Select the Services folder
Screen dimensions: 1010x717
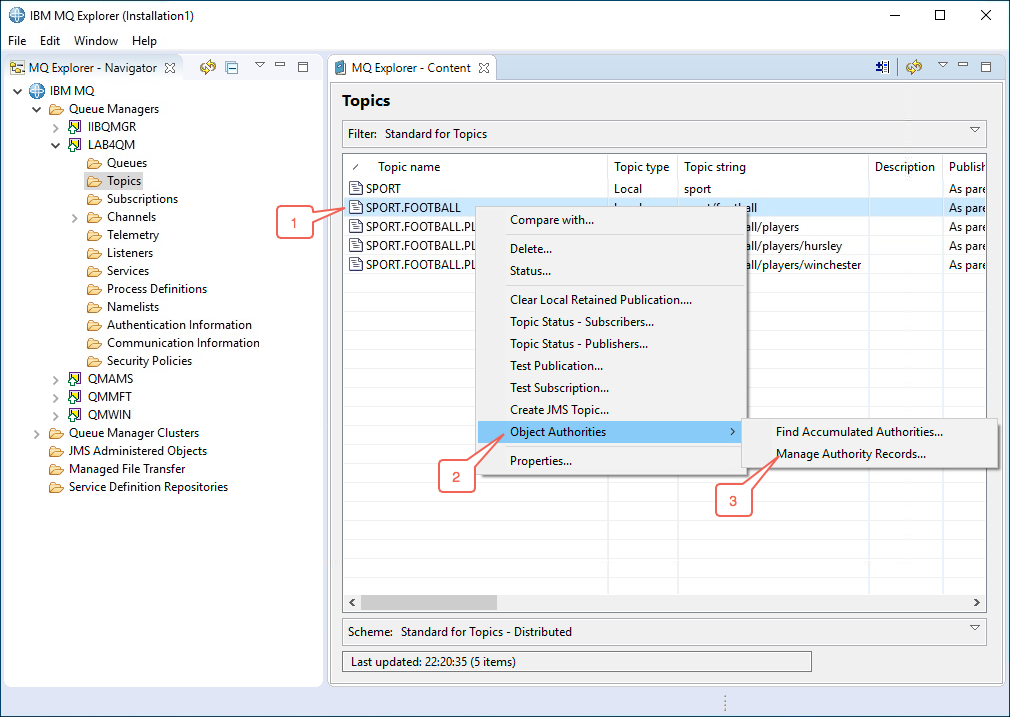(128, 271)
